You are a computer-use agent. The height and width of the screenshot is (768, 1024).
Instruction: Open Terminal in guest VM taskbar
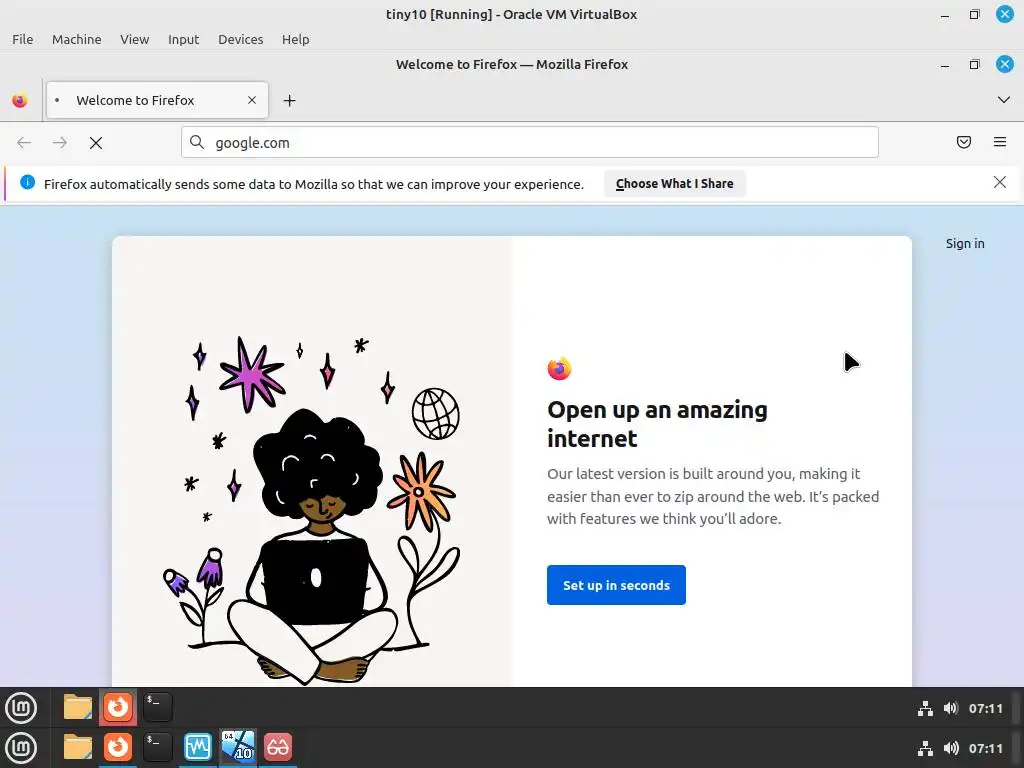coord(158,707)
